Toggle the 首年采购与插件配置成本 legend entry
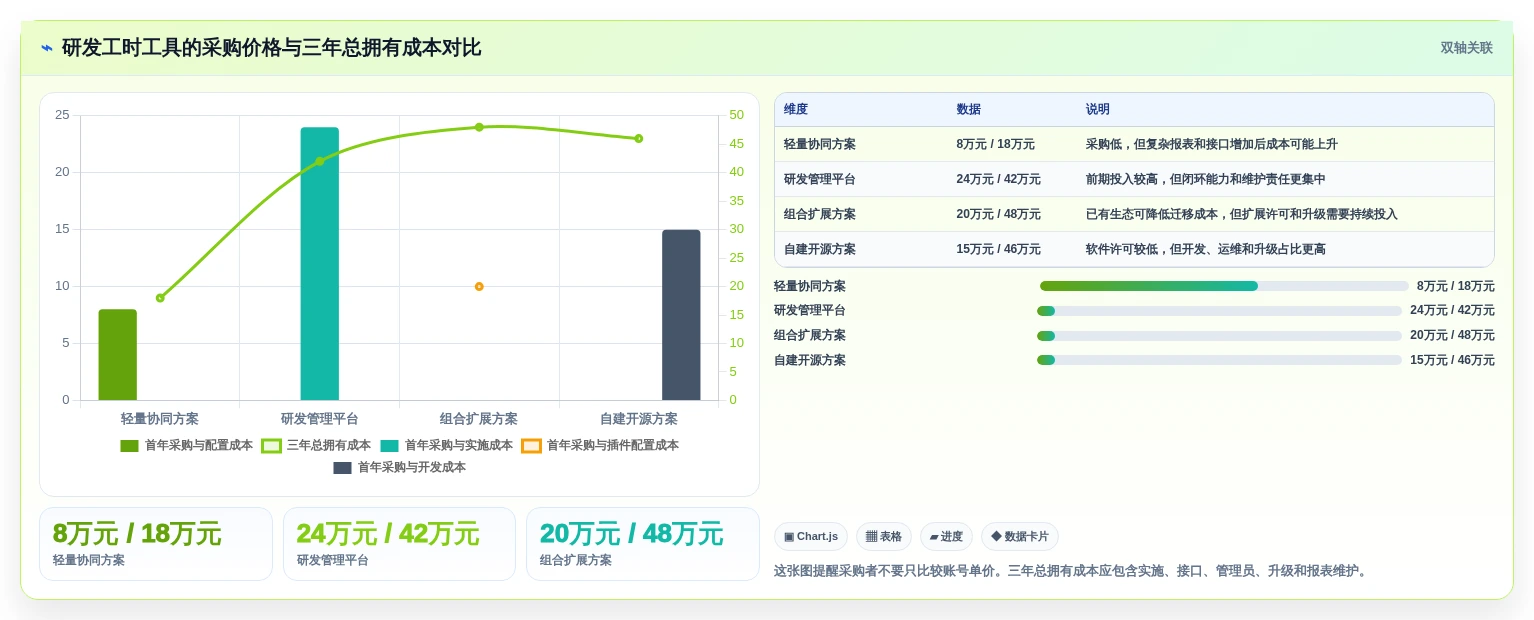This screenshot has width=1534, height=620. click(x=600, y=446)
